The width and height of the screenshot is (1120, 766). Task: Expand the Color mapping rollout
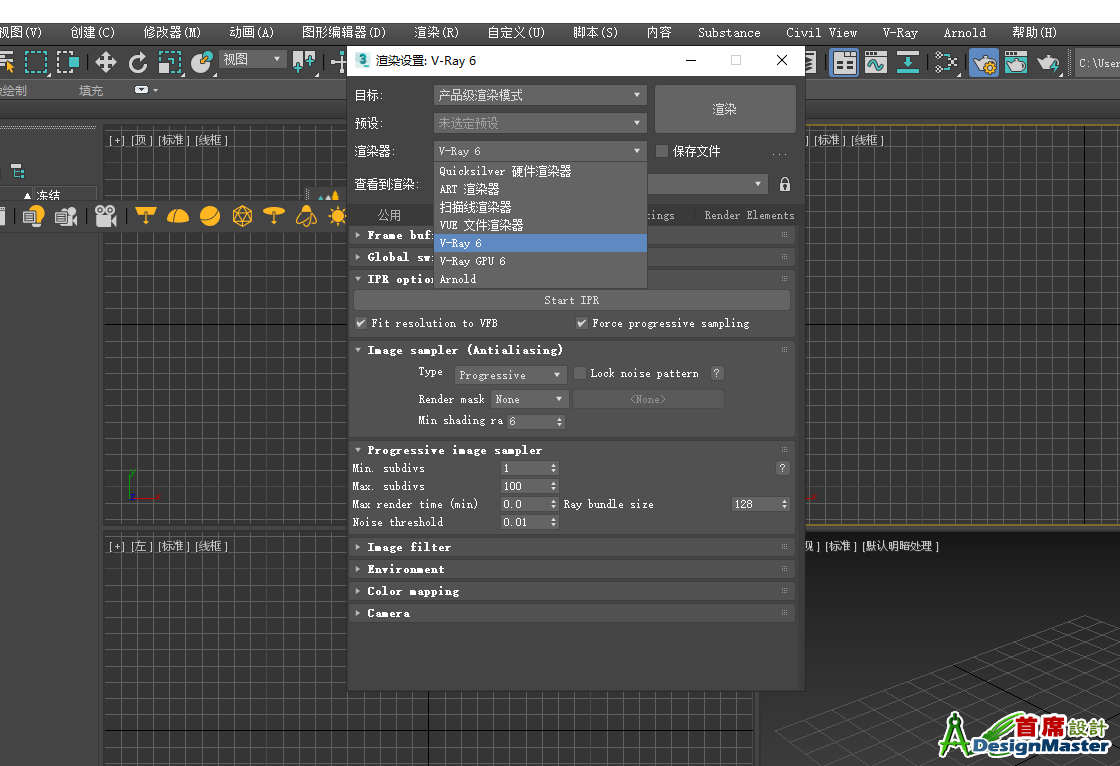pyautogui.click(x=571, y=591)
